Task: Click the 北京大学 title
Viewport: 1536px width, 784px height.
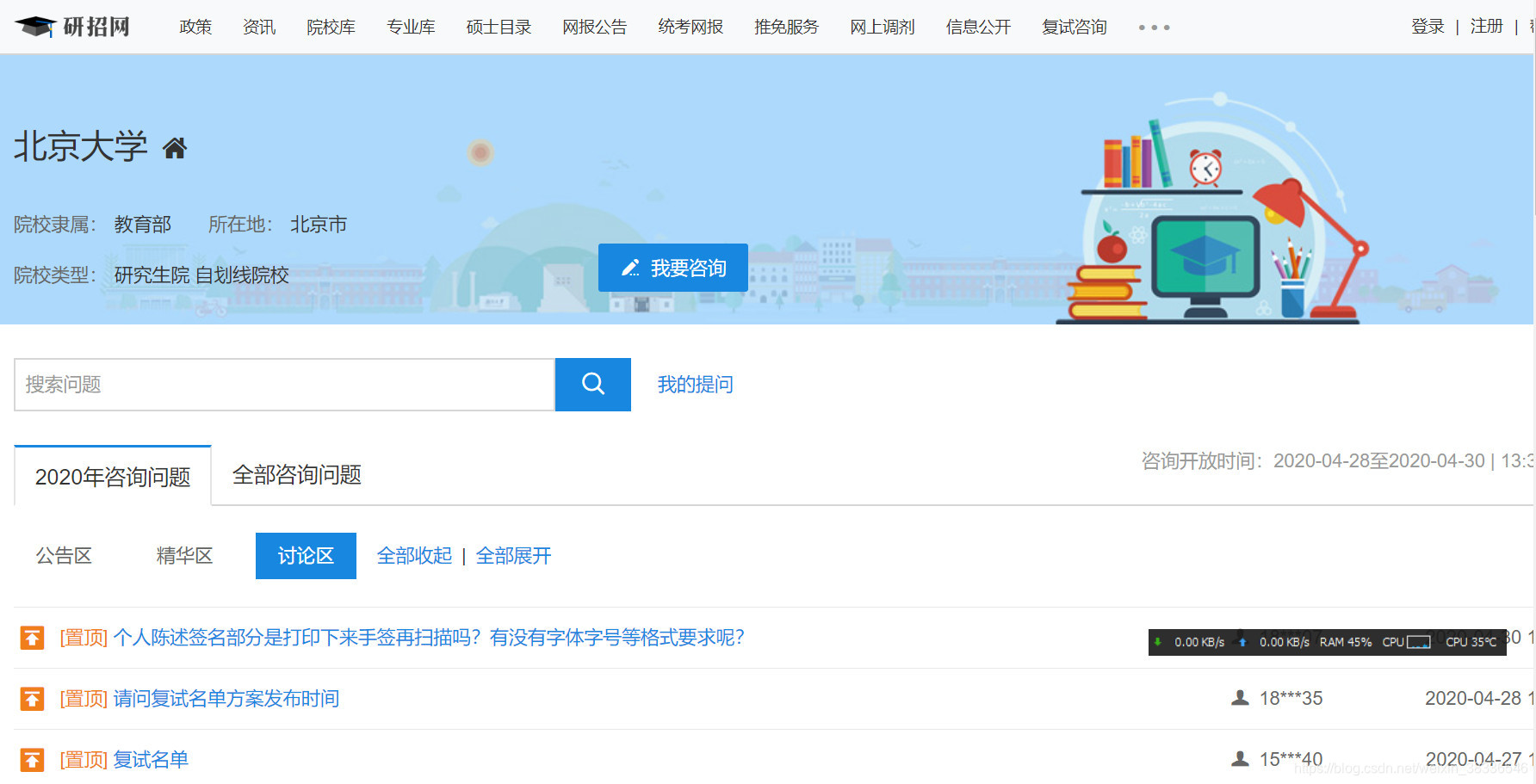Action: pyautogui.click(x=81, y=146)
